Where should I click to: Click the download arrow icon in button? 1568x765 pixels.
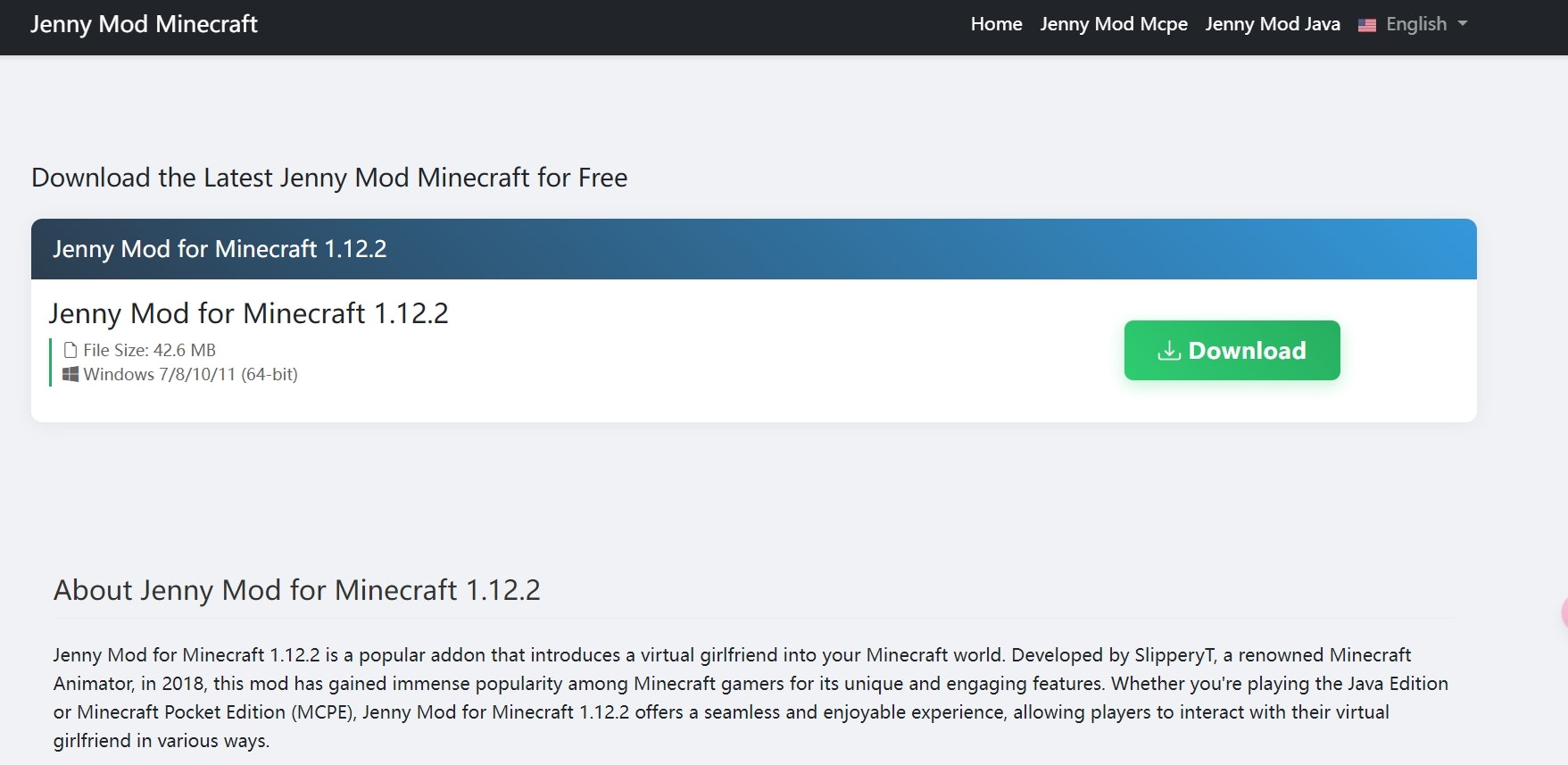pos(1169,351)
